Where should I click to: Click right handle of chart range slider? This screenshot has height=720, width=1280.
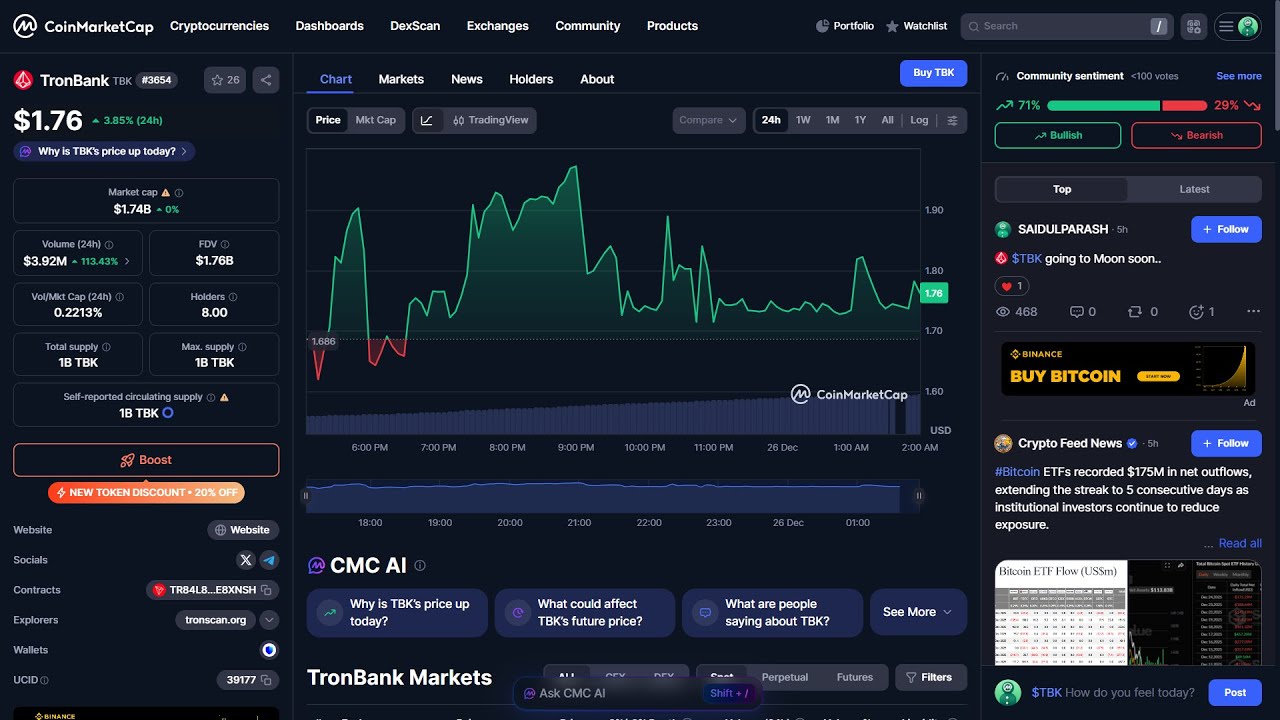click(918, 495)
